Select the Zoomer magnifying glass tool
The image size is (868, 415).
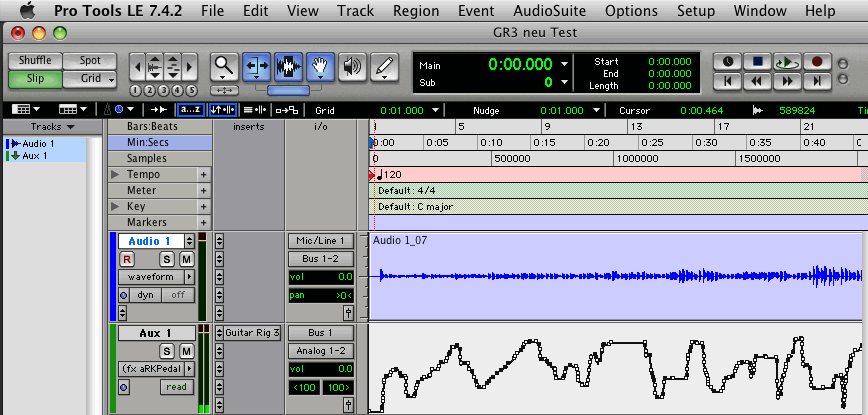coord(225,67)
